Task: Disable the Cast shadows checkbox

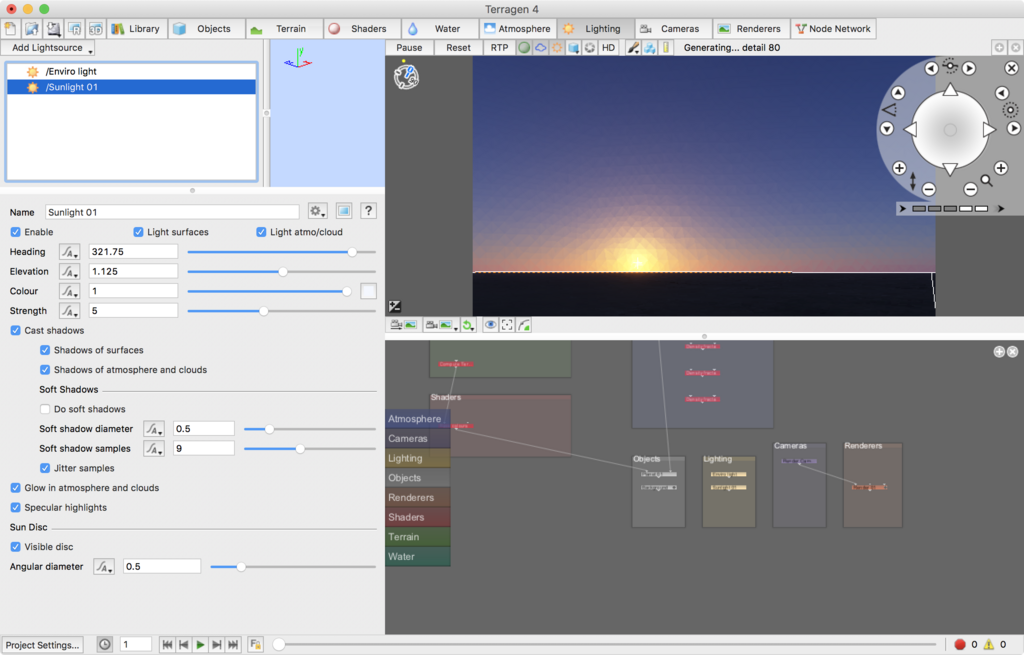Action: pos(15,330)
